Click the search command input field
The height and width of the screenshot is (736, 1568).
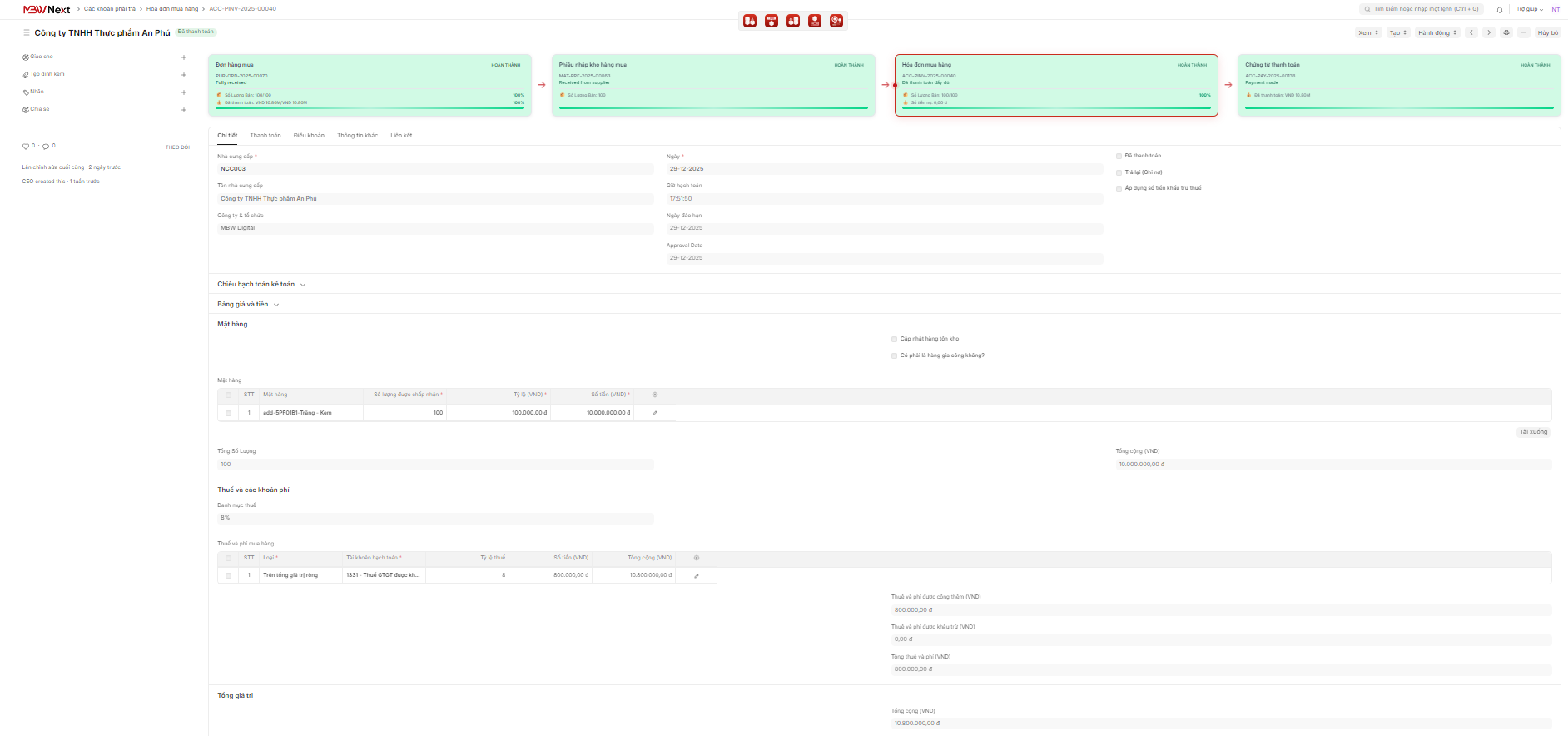pyautogui.click(x=1425, y=9)
